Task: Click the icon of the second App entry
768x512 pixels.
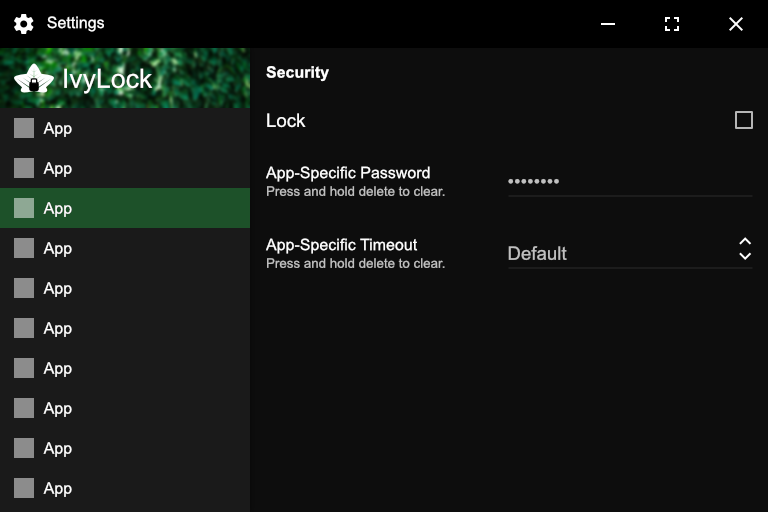Action: tap(24, 168)
